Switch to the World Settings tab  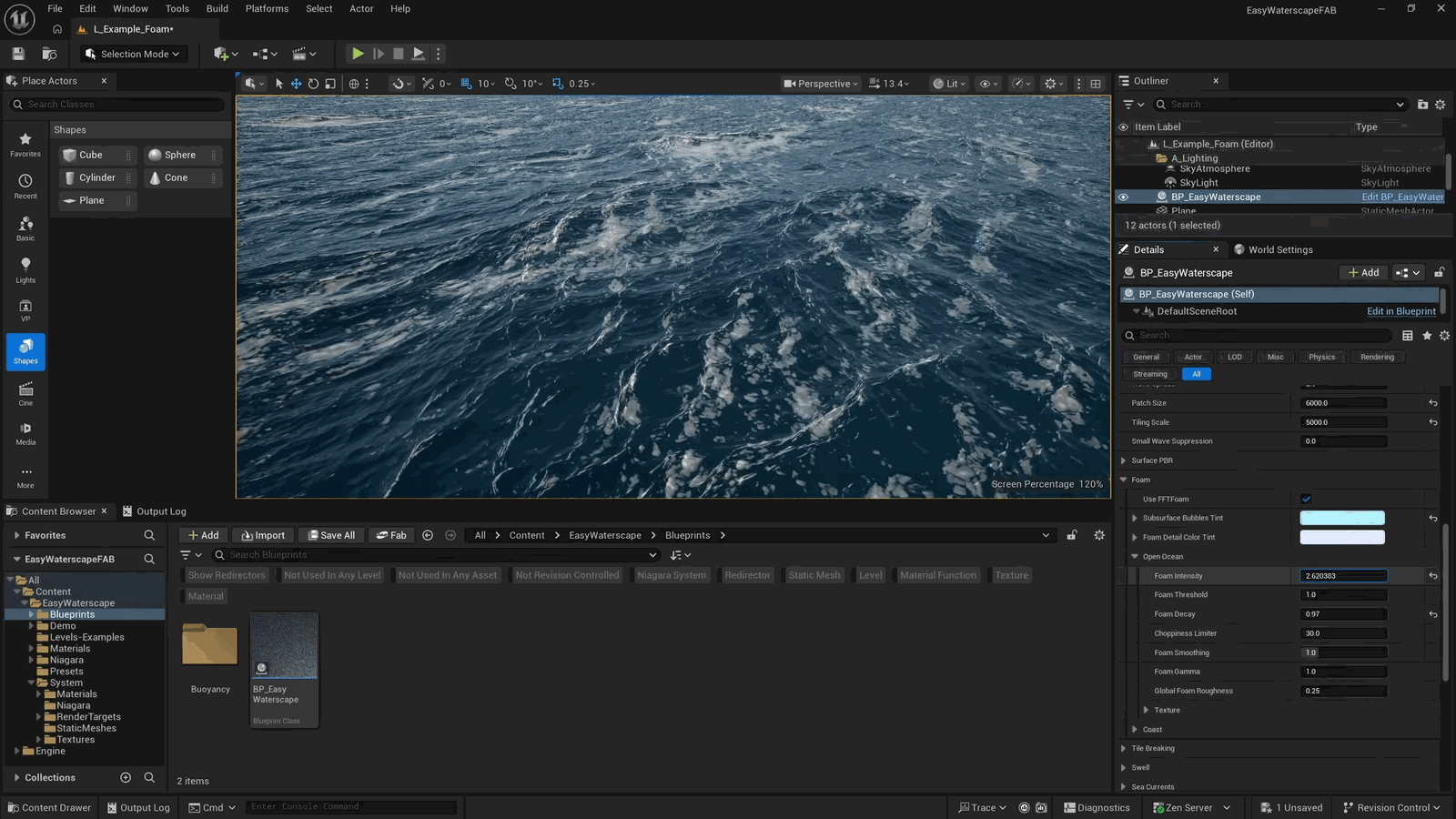(x=1273, y=249)
